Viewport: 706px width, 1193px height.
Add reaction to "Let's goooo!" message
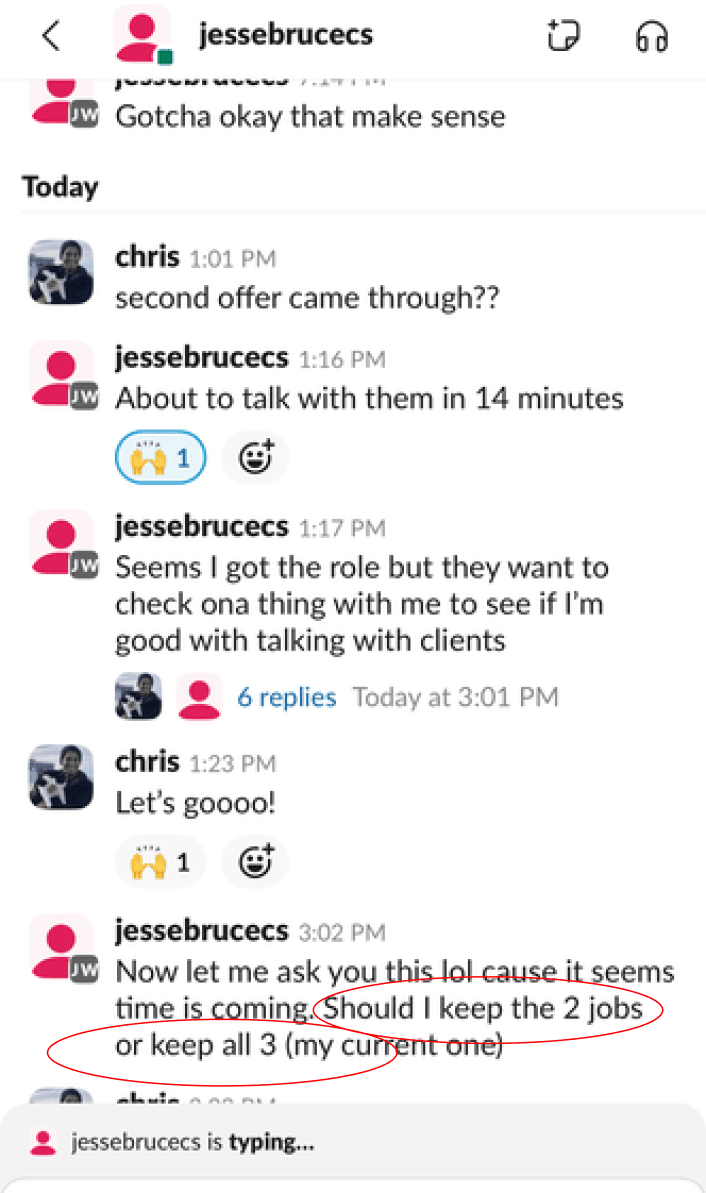(256, 861)
